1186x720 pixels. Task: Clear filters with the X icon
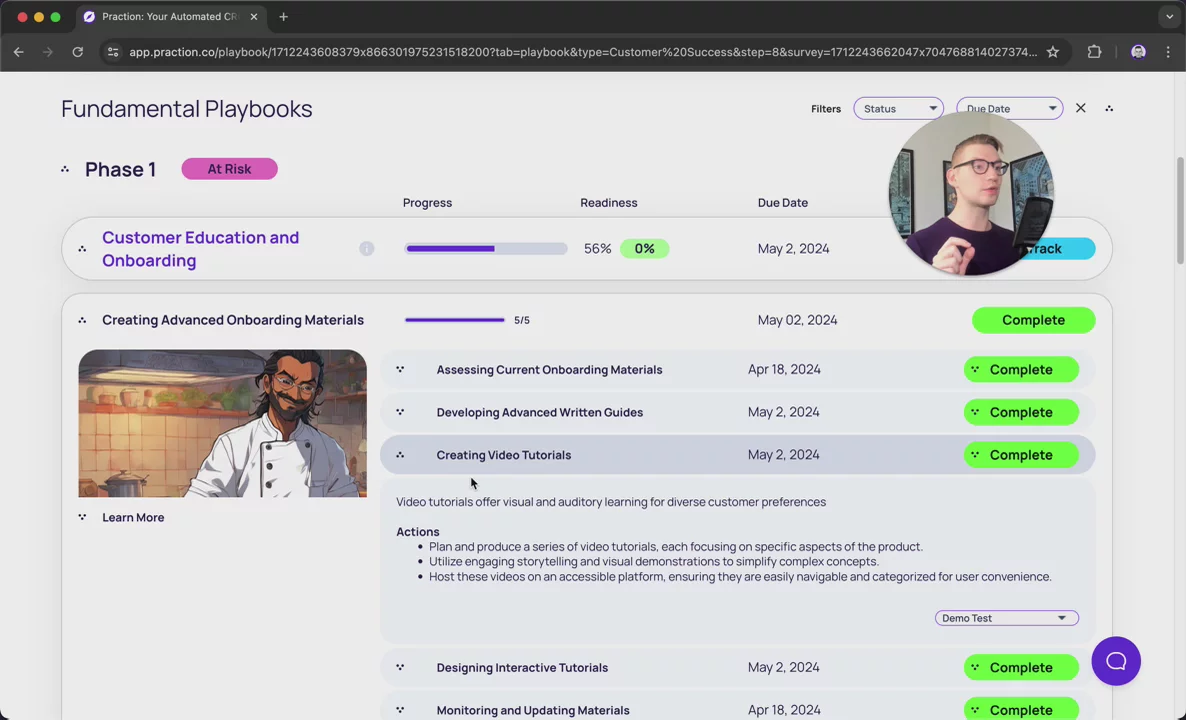pyautogui.click(x=1080, y=108)
